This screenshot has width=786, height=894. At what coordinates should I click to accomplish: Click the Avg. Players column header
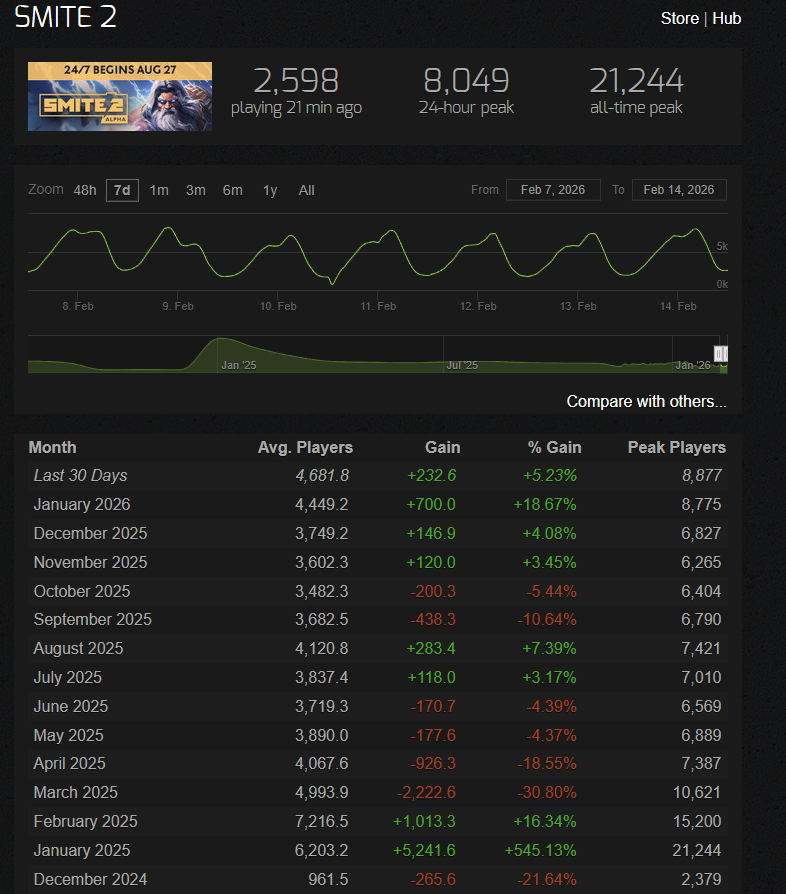tap(305, 448)
